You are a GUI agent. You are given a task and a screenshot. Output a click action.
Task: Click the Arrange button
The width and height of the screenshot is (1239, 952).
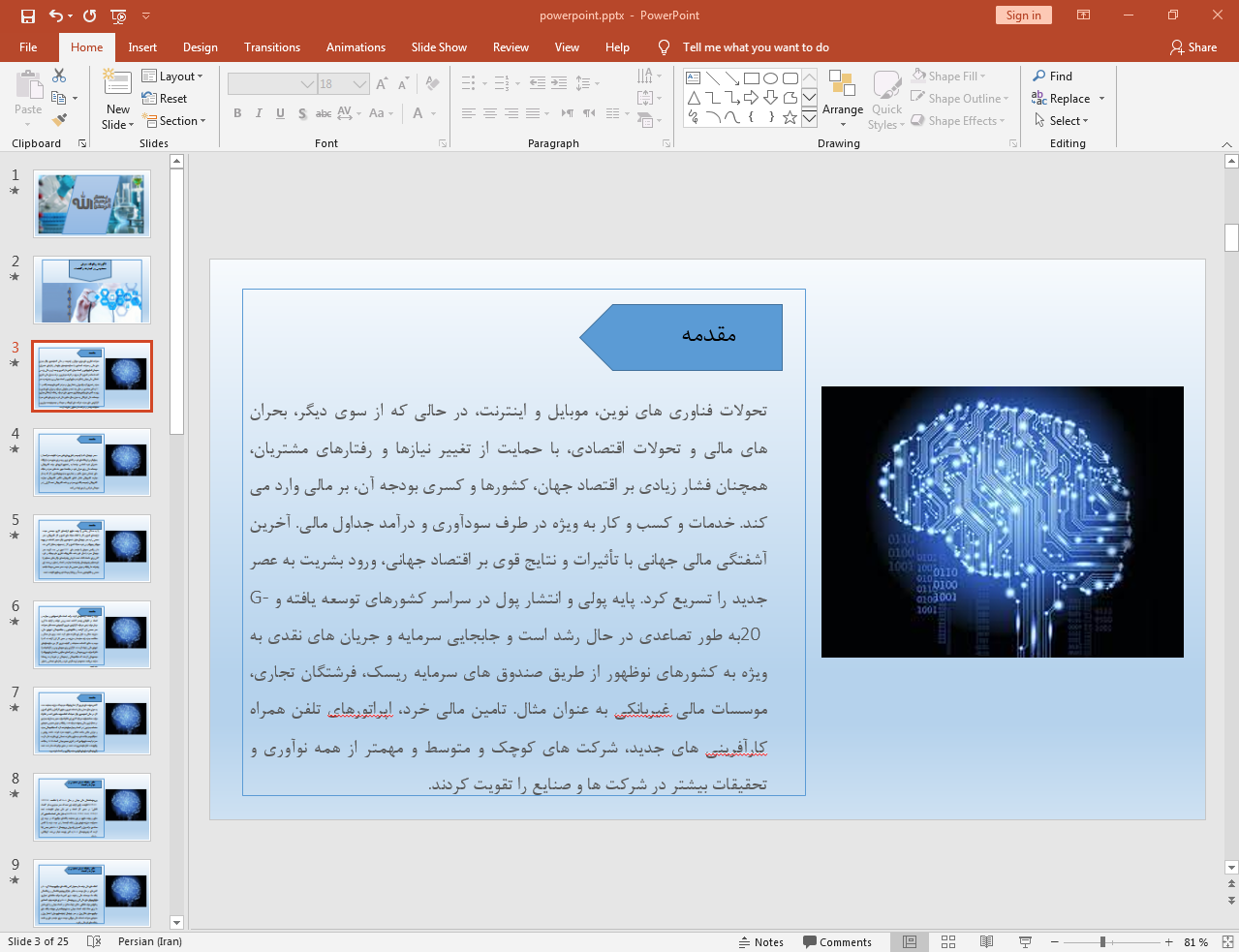[843, 98]
